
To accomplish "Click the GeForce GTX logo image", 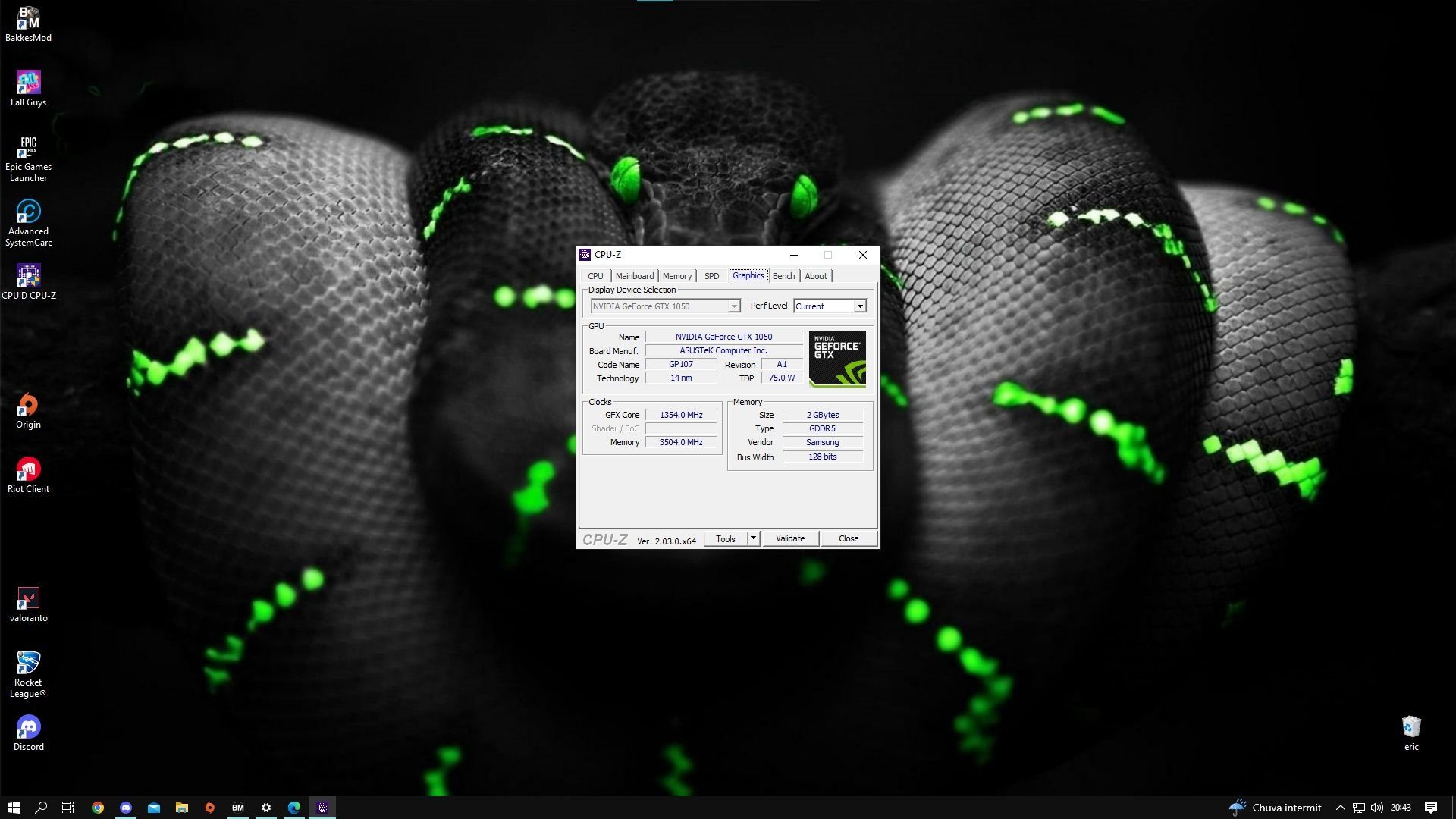I will (837, 359).
